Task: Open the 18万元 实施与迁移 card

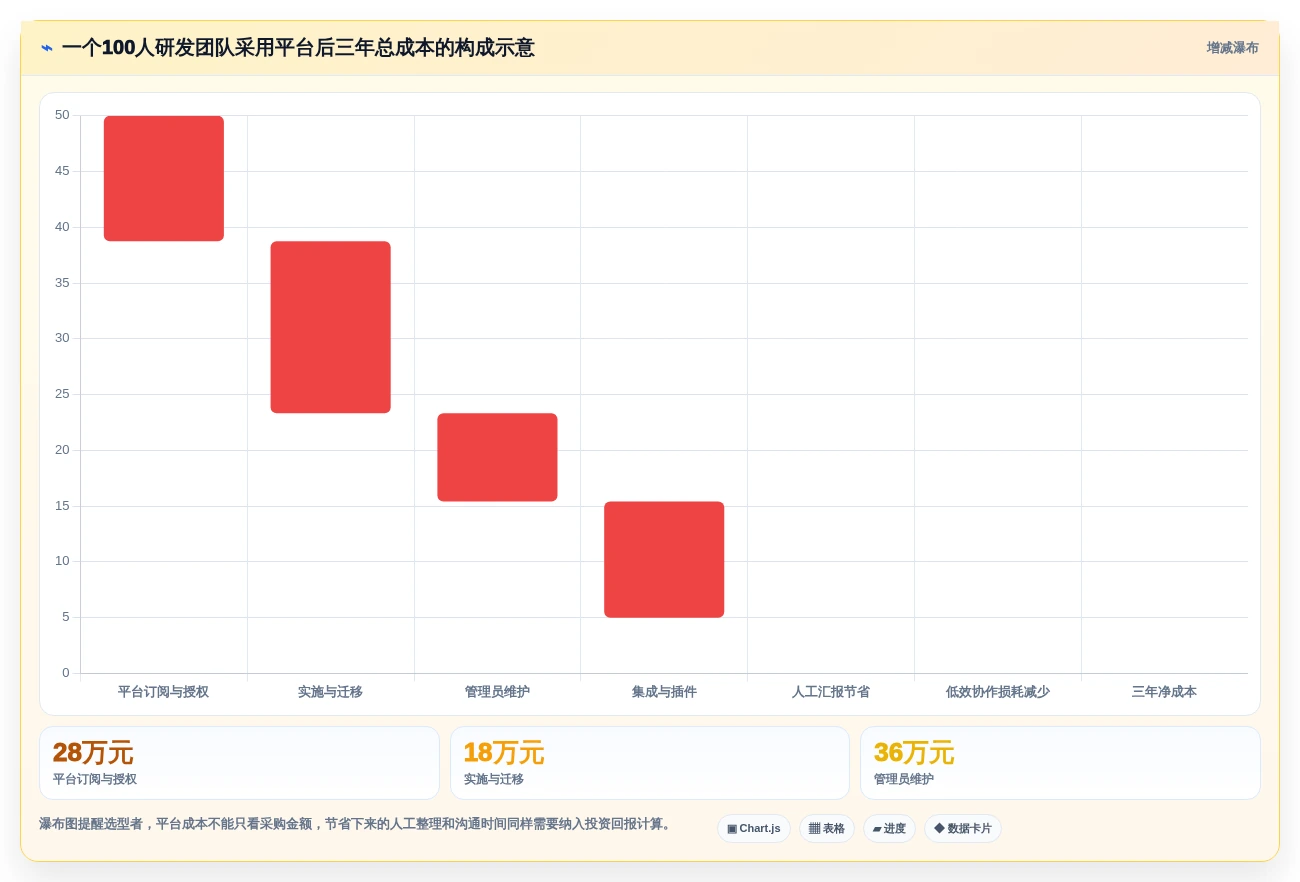Action: pos(650,763)
